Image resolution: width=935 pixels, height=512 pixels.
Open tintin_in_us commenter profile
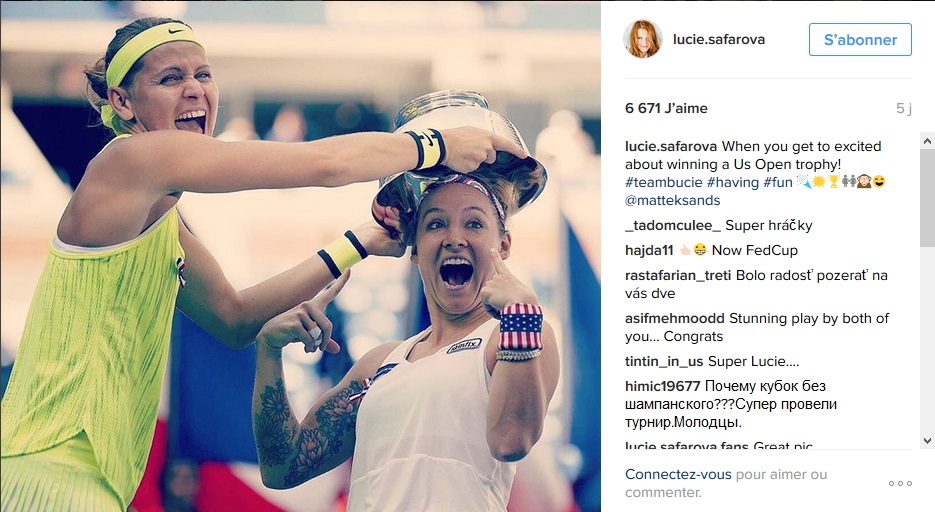[664, 361]
